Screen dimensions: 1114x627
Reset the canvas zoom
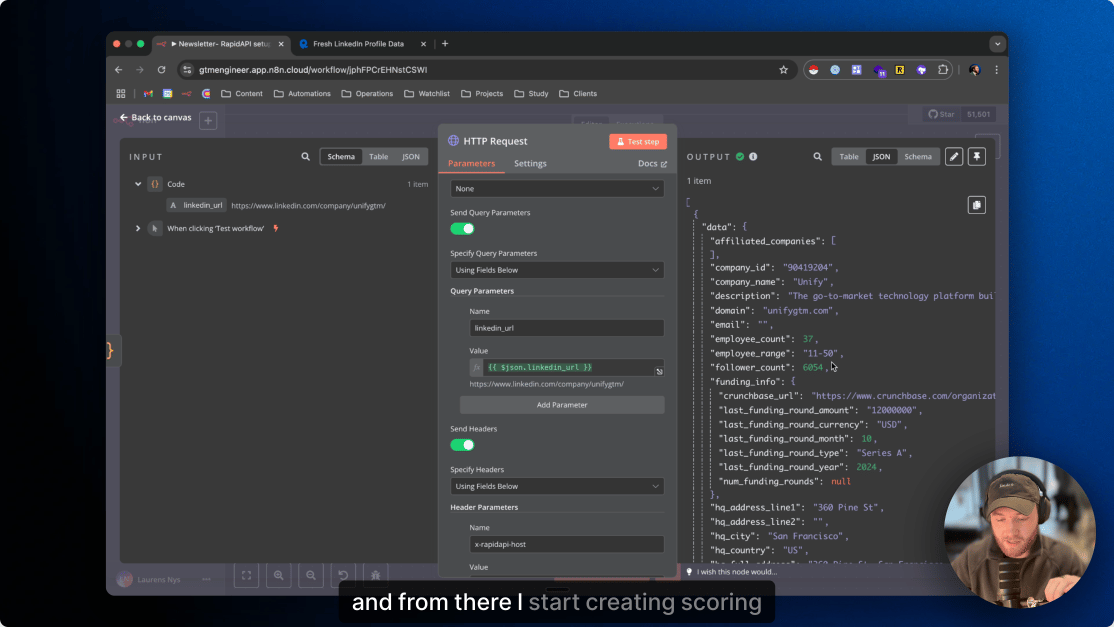point(343,575)
